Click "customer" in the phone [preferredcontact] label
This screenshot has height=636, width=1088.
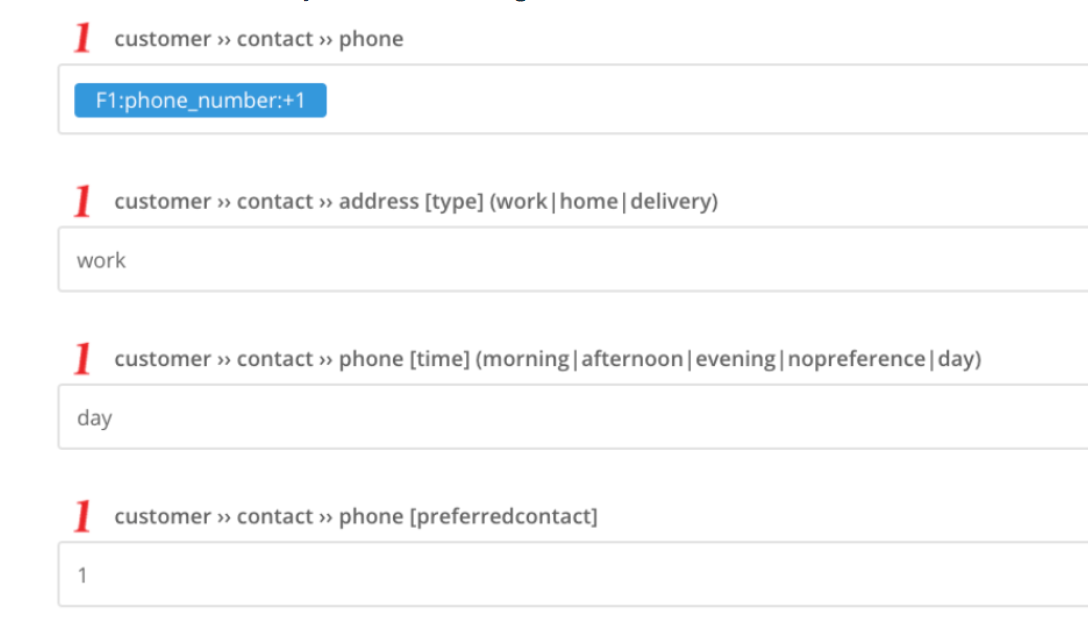pyautogui.click(x=162, y=516)
